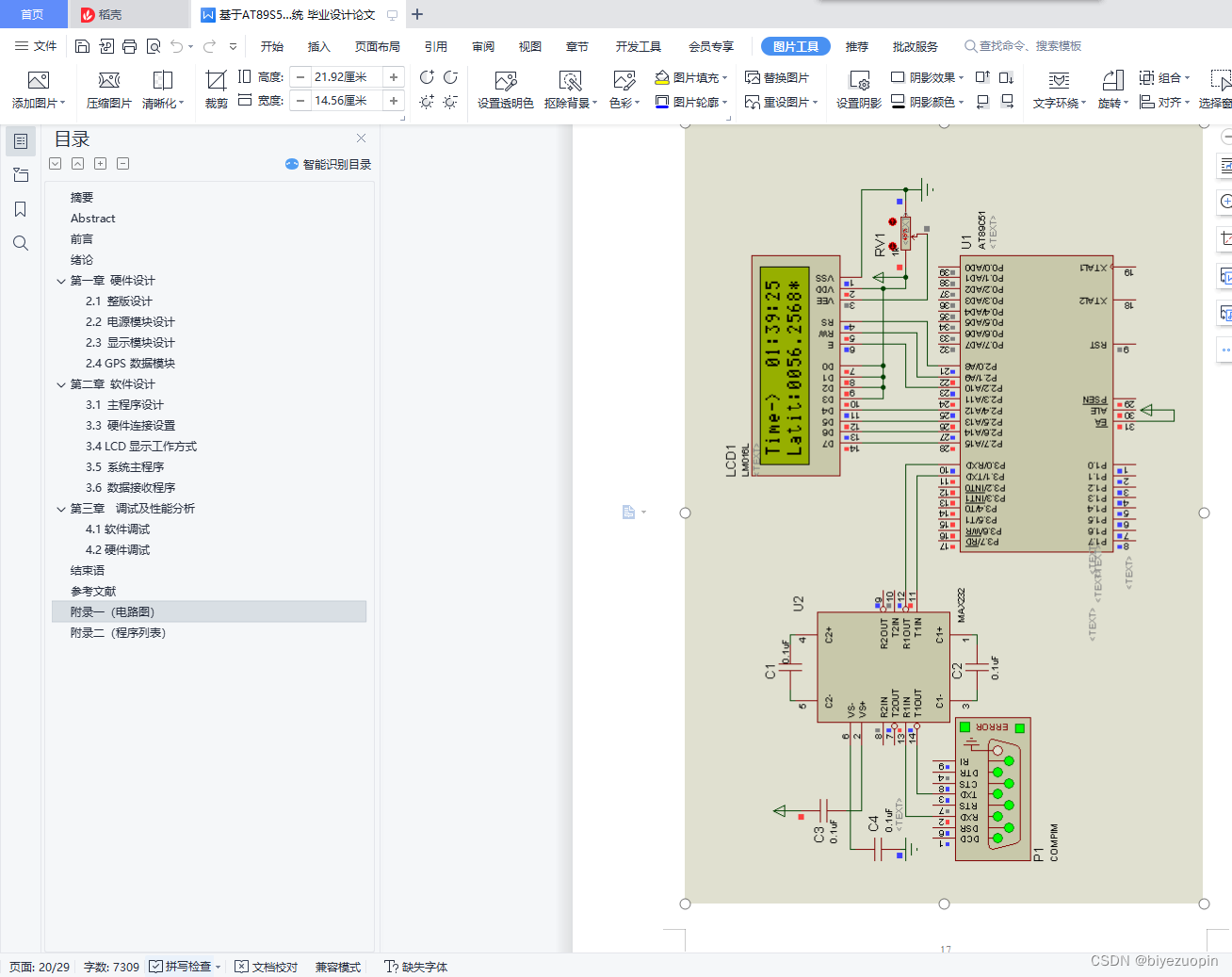The width and height of the screenshot is (1232, 977).
Task: Switch to the 图片工具 ribbon tab
Action: (796, 46)
